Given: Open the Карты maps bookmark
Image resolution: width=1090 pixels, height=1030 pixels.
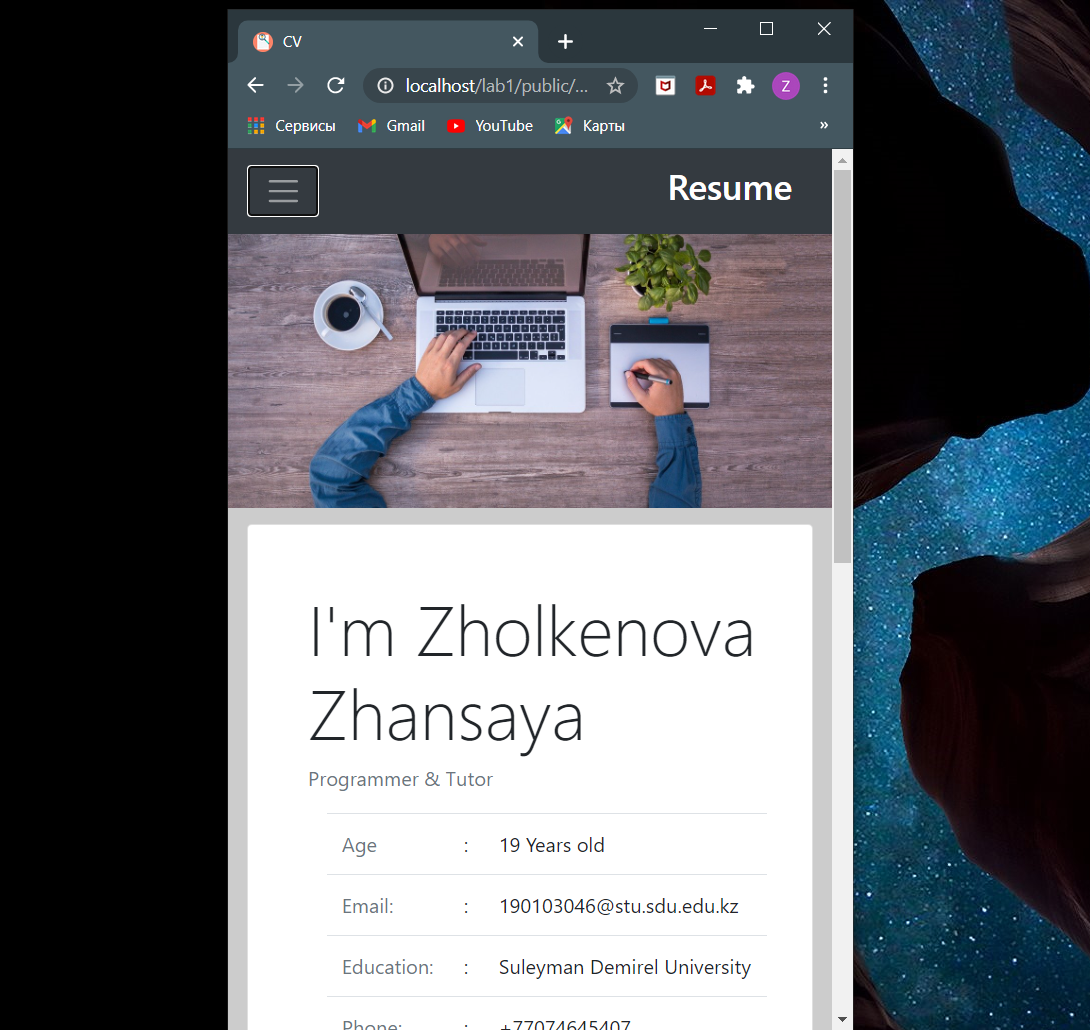Looking at the screenshot, I should point(590,126).
